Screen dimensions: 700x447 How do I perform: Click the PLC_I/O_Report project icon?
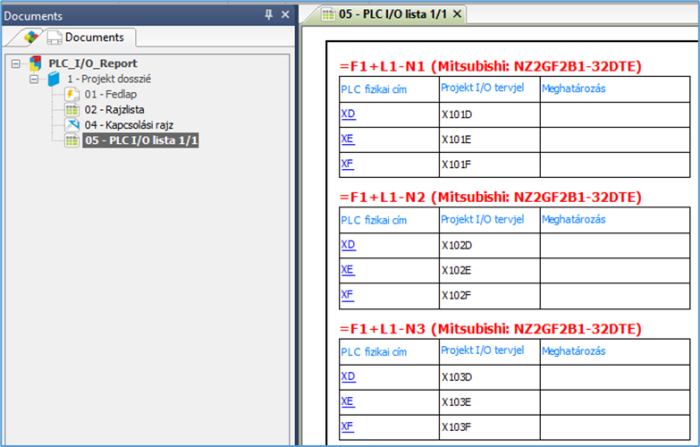coord(35,63)
